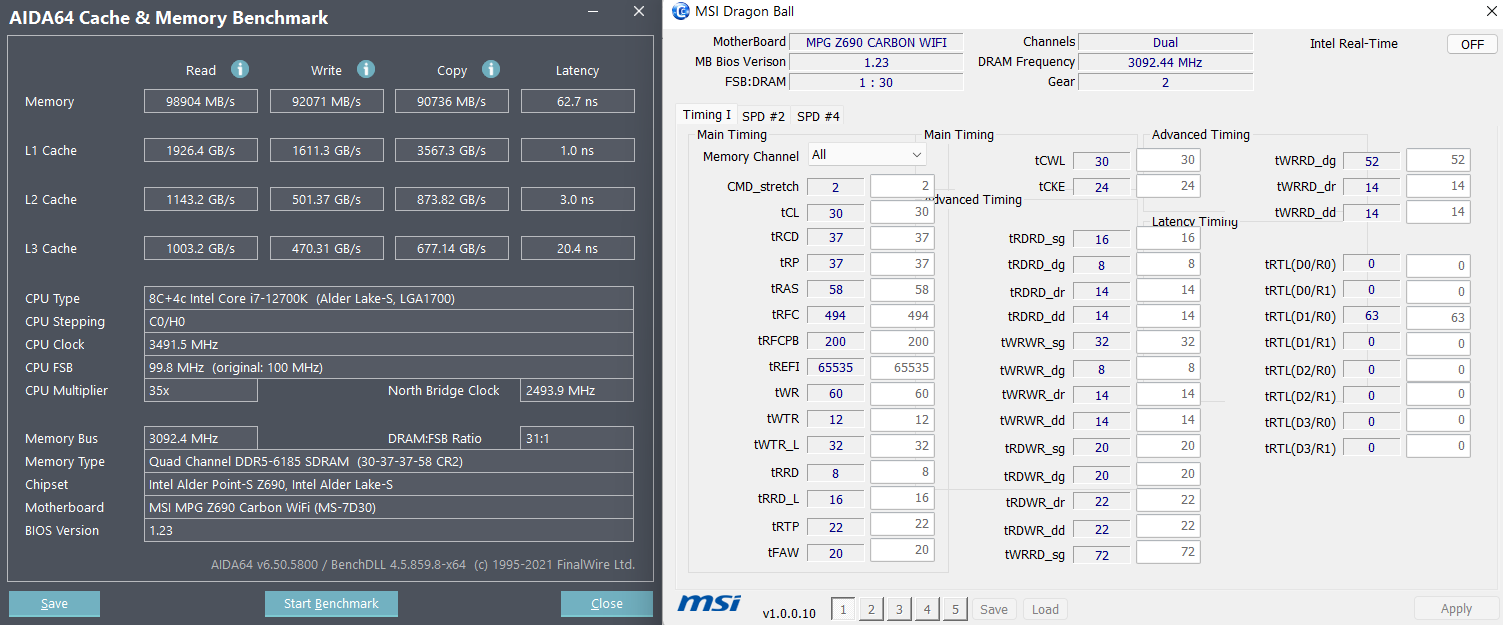The image size is (1503, 625).
Task: Edit the tRDWR_sg input field
Action: [x=1168, y=447]
